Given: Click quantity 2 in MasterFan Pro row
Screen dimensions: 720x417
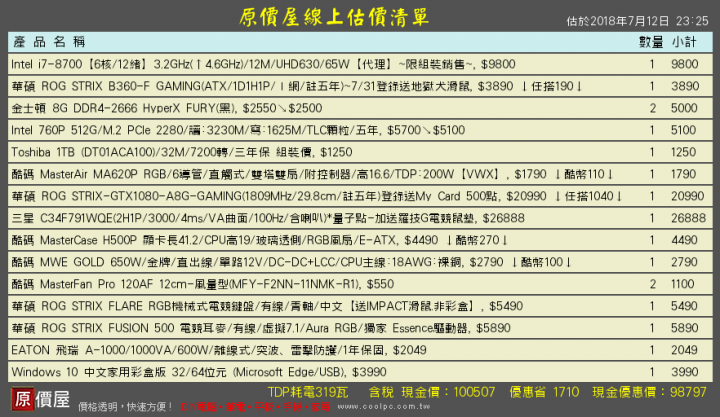Looking at the screenshot, I should point(652,284).
